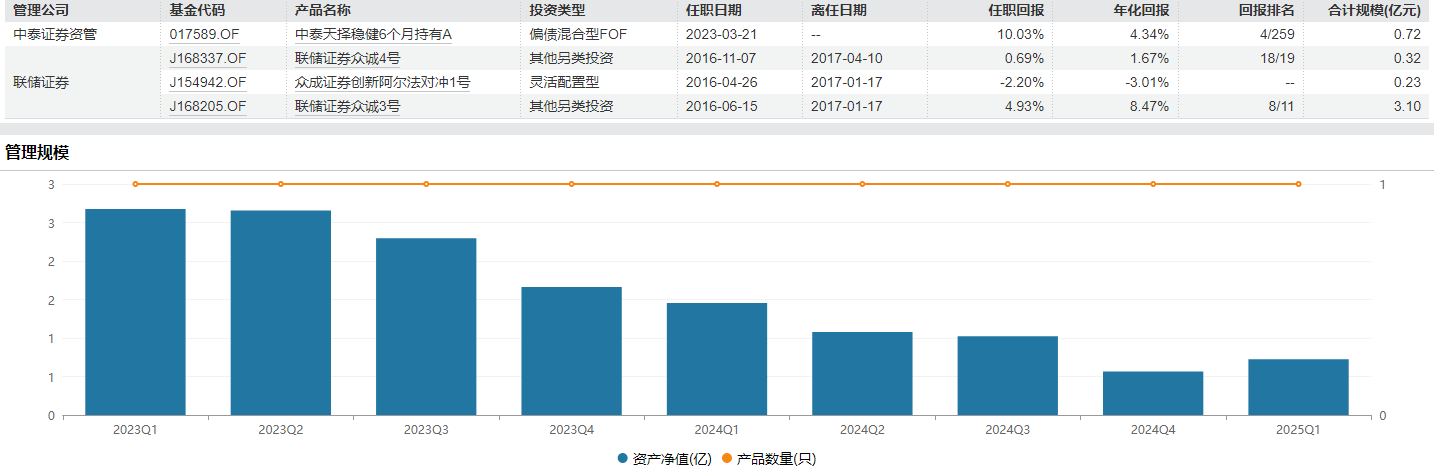The image size is (1434, 470).
Task: Click leave date 2017-04-10 cell
Action: click(x=846, y=58)
